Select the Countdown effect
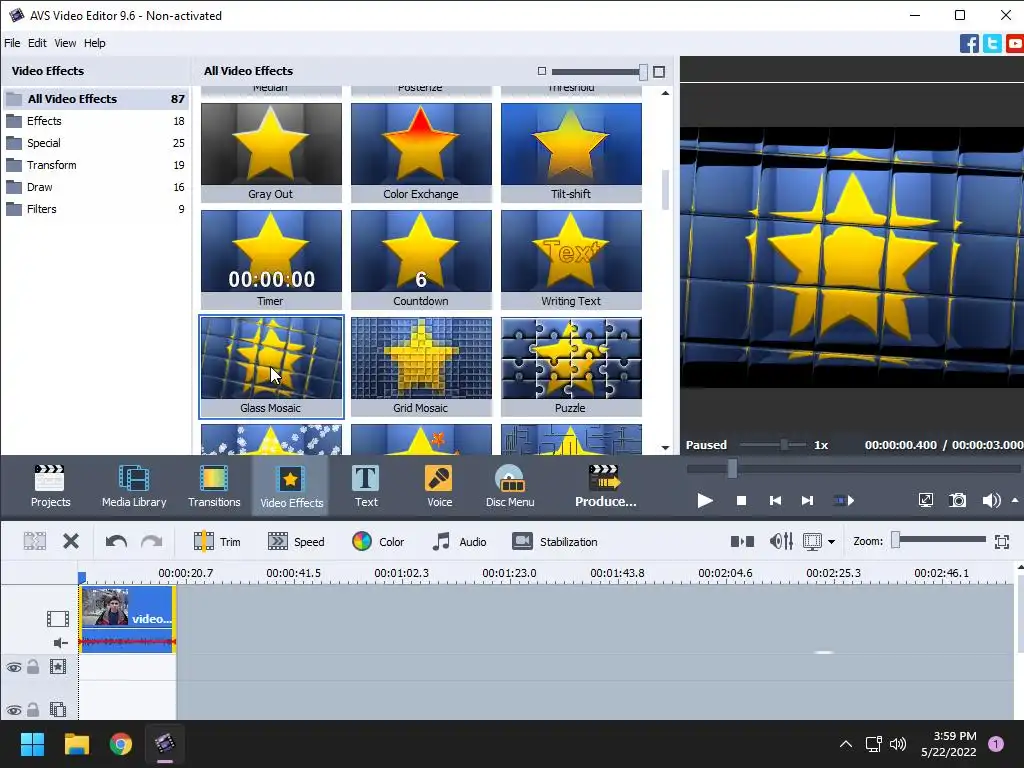The width and height of the screenshot is (1024, 768). coord(421,259)
